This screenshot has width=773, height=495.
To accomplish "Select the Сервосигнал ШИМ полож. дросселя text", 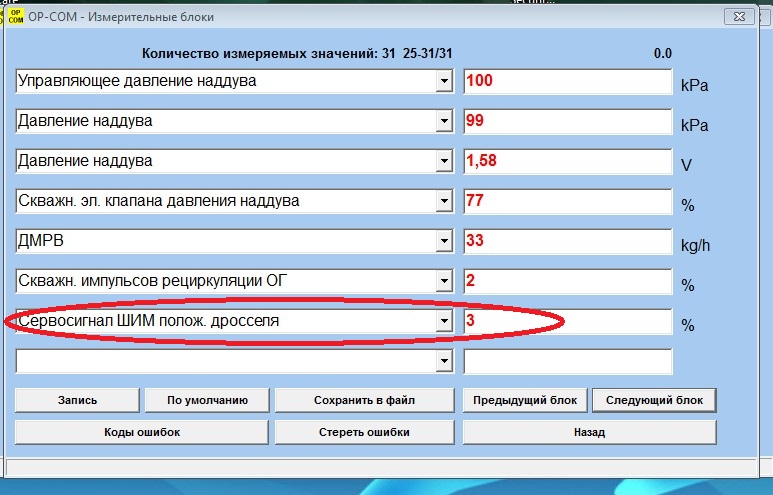I will (149, 321).
